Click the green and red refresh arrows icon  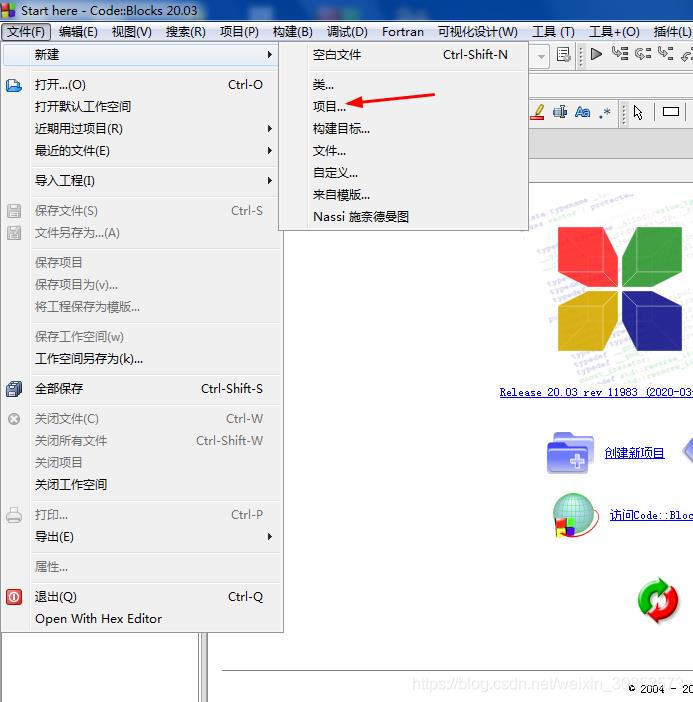[x=658, y=600]
